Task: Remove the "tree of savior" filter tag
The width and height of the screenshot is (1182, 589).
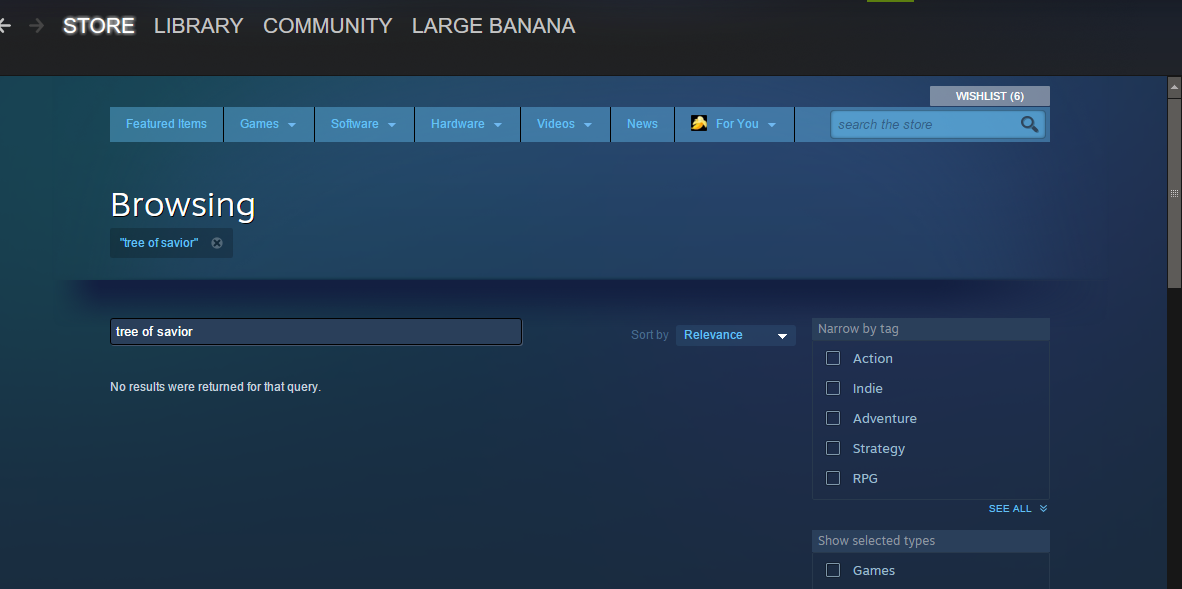Action: [x=217, y=243]
